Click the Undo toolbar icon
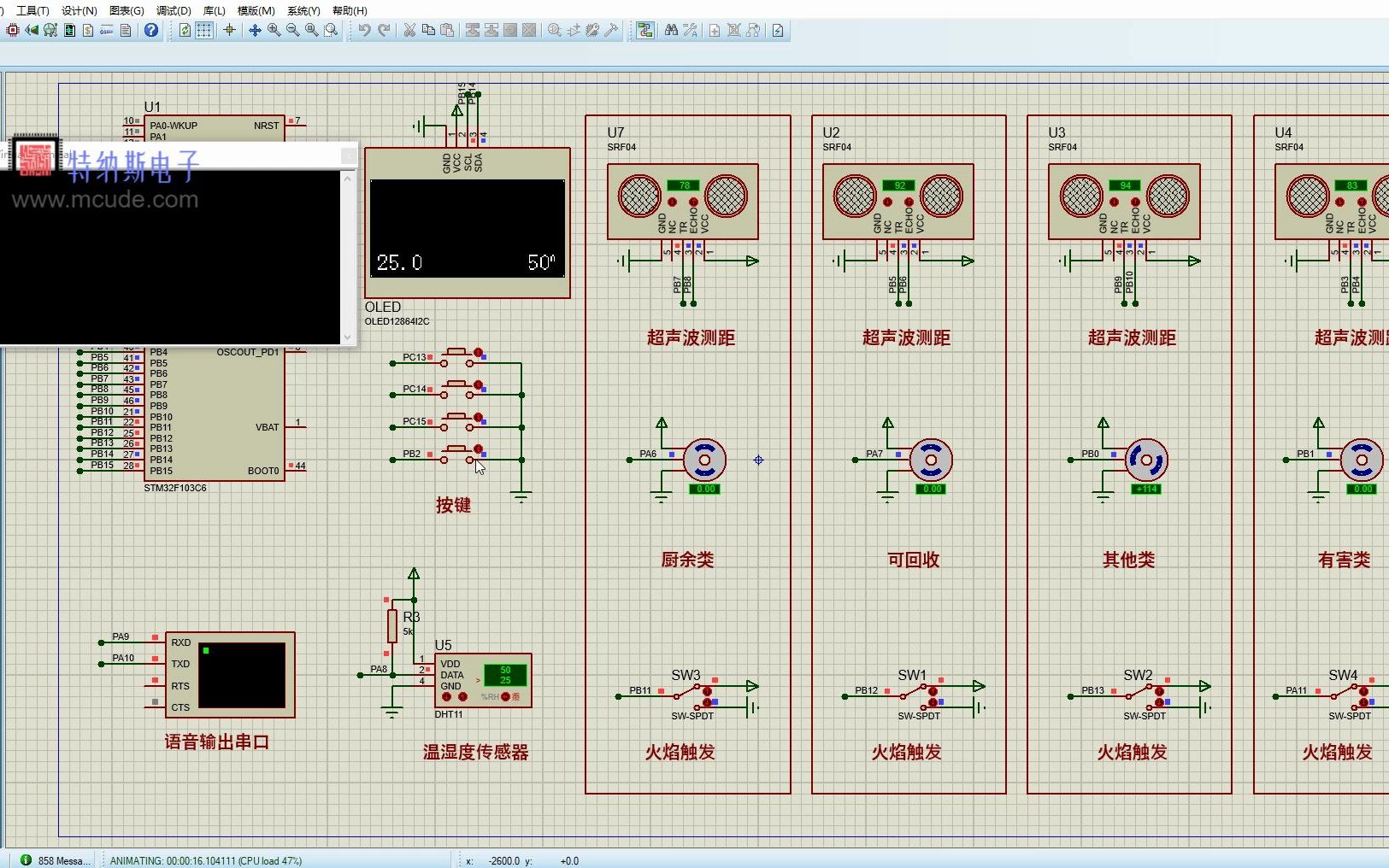1389x868 pixels. tap(366, 31)
